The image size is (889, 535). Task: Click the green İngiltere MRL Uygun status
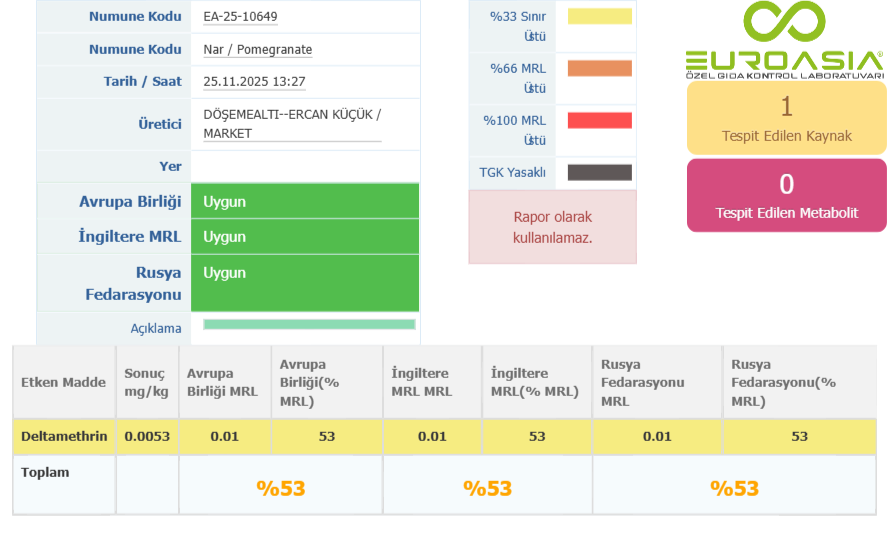pos(304,237)
